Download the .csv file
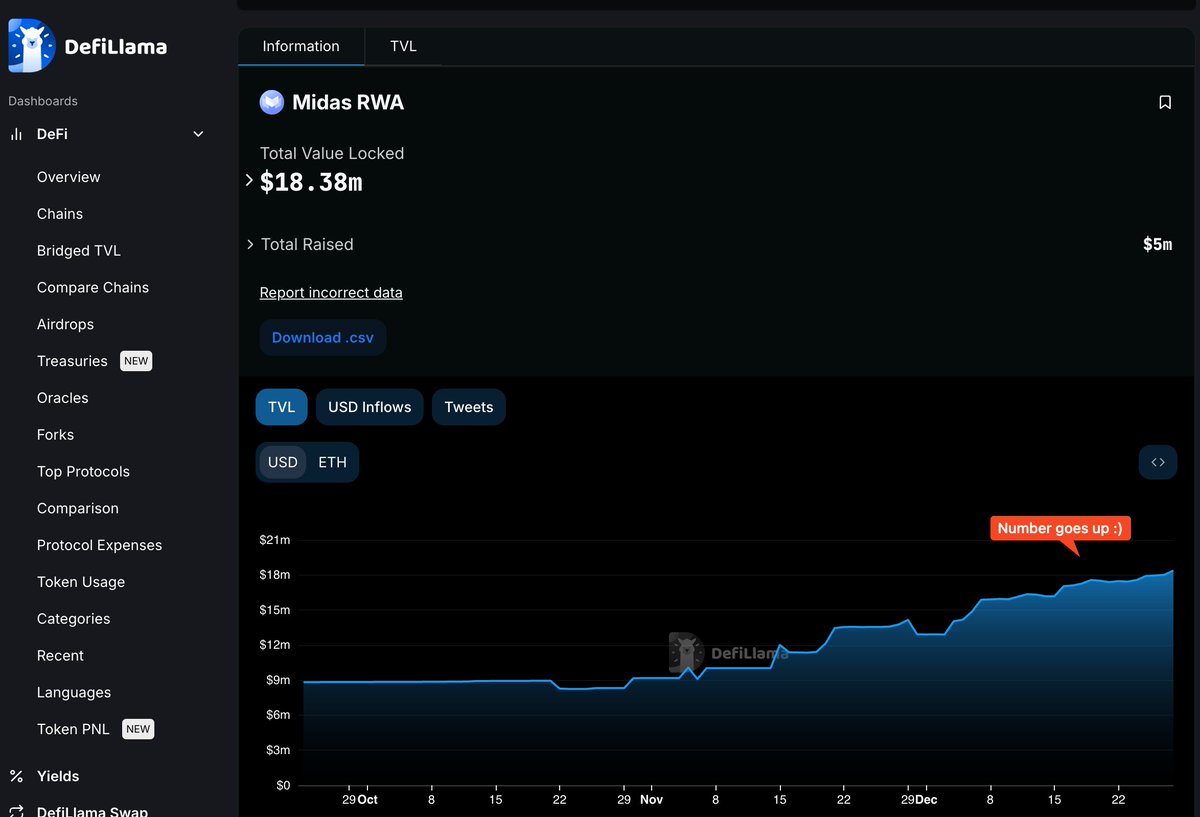The image size is (1200, 817). pos(323,338)
